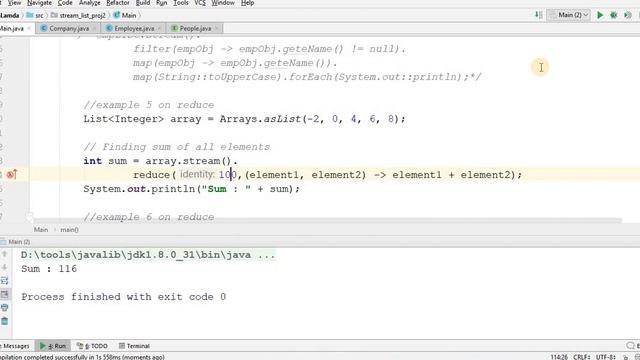Click the compilation completed status message

pos(82,357)
